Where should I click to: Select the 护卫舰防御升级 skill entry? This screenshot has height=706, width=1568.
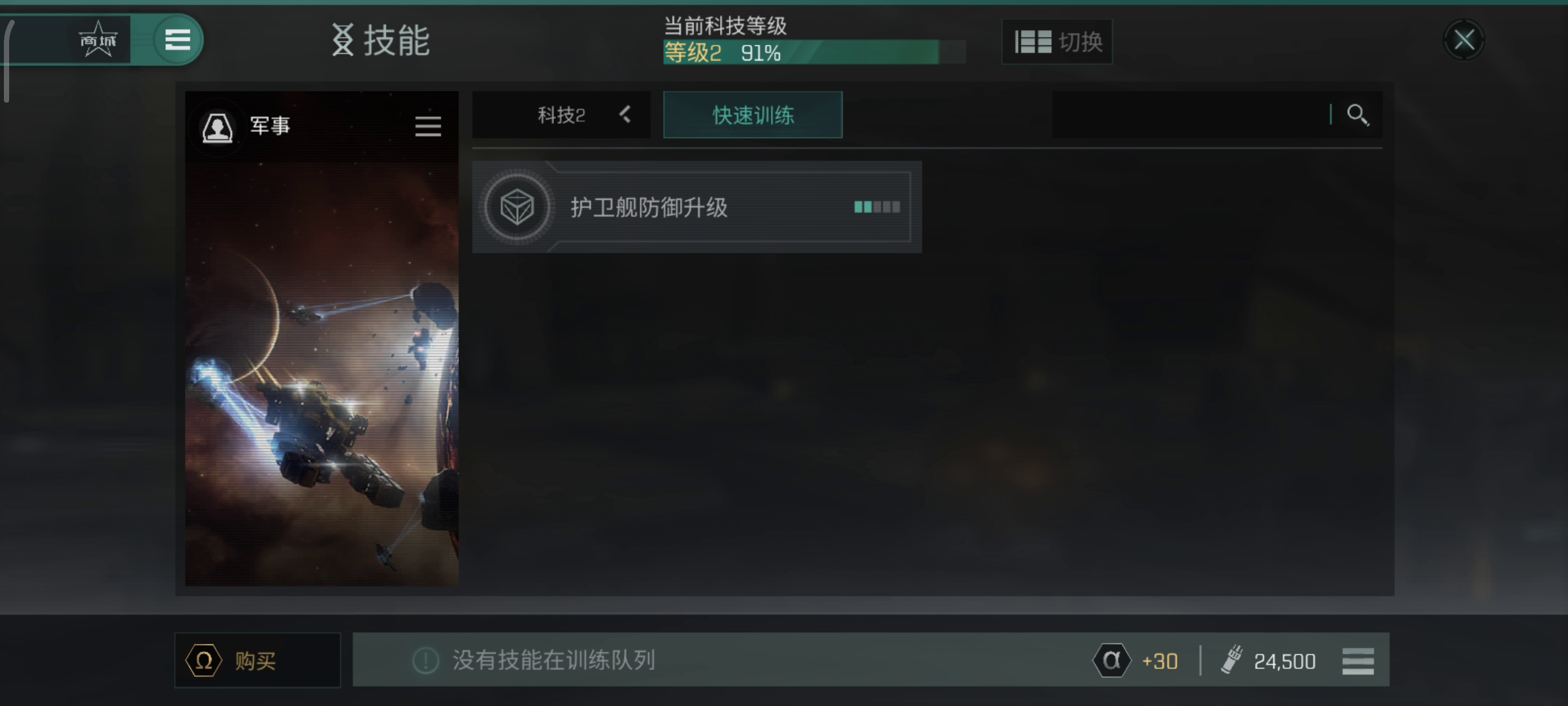[696, 207]
